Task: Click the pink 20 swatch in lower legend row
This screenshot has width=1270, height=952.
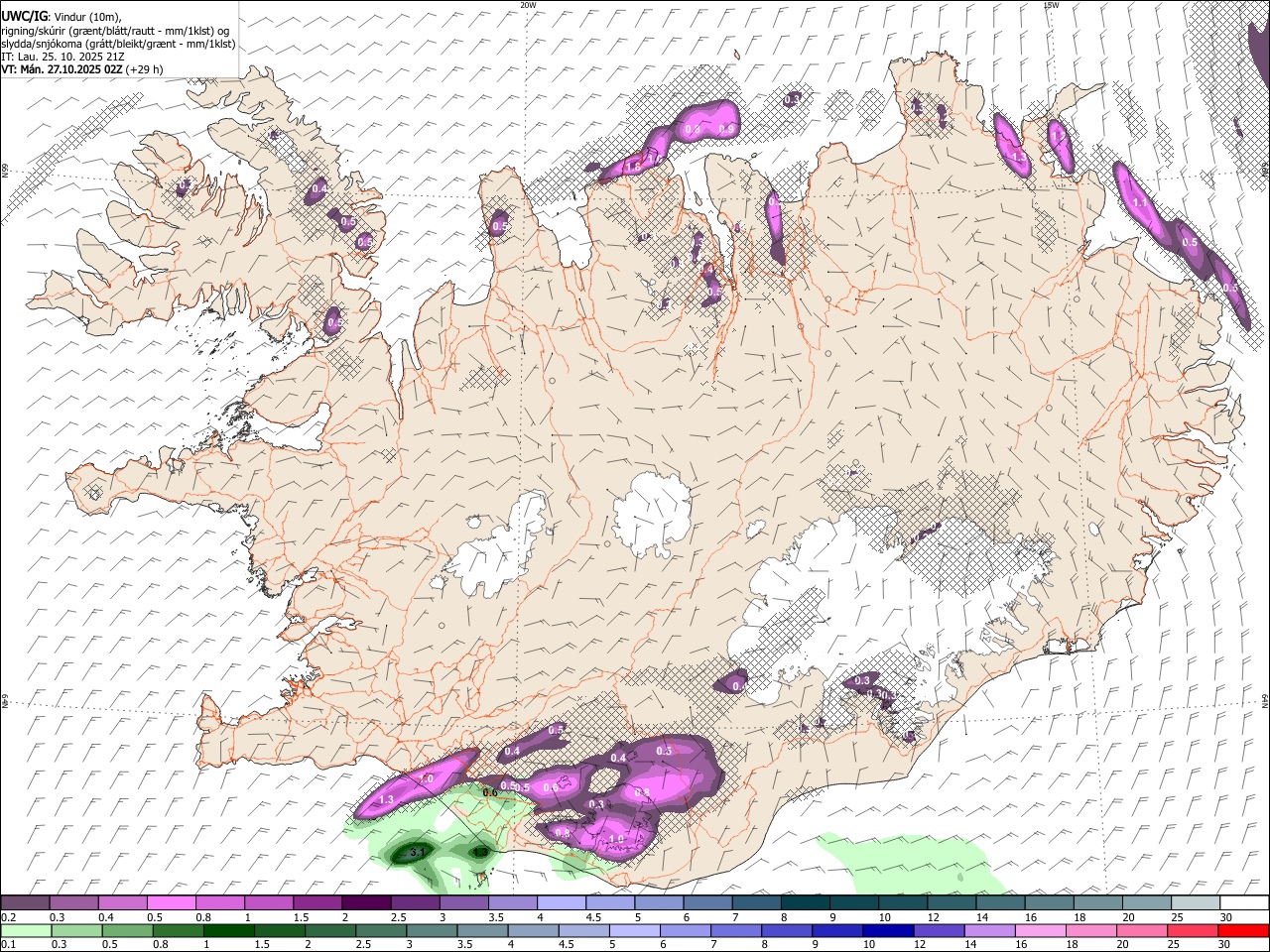Action: 1141,930
